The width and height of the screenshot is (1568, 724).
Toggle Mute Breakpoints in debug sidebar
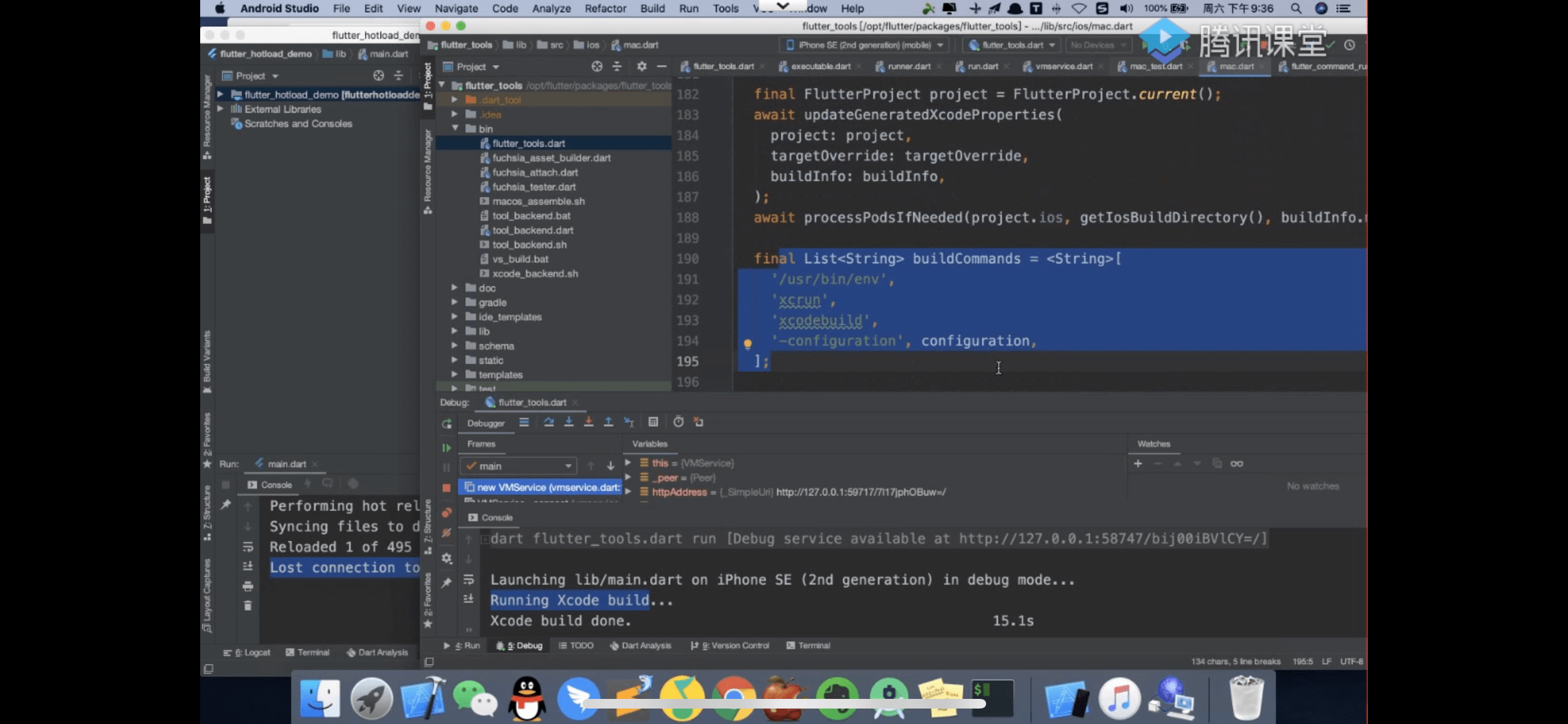(x=447, y=533)
